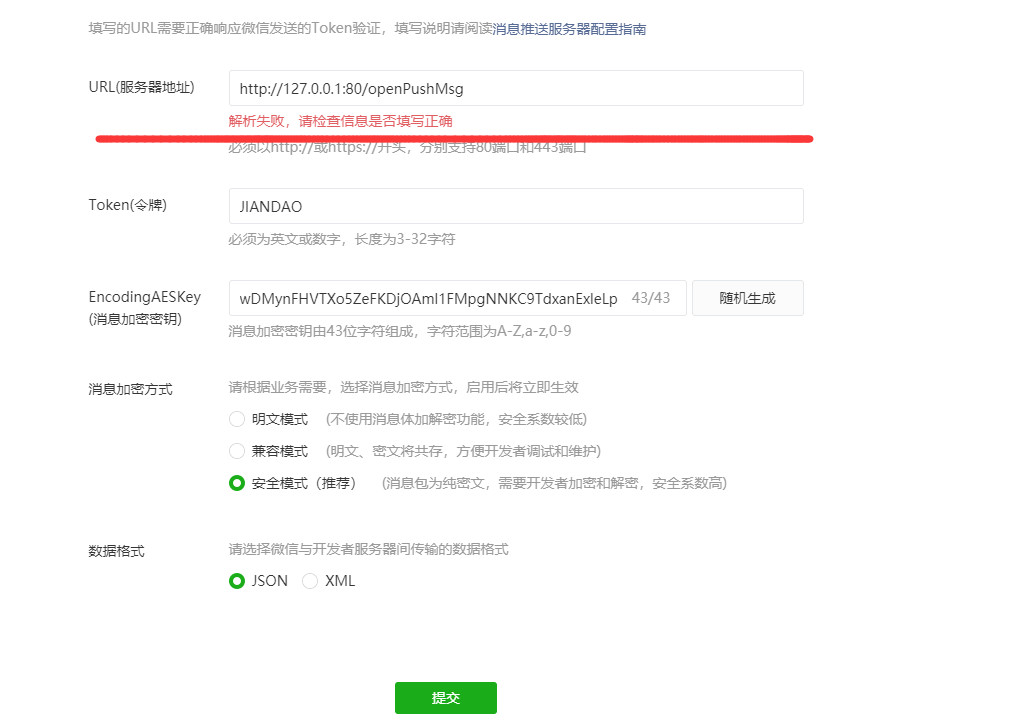Click the Token(令牌) label

tap(128, 205)
